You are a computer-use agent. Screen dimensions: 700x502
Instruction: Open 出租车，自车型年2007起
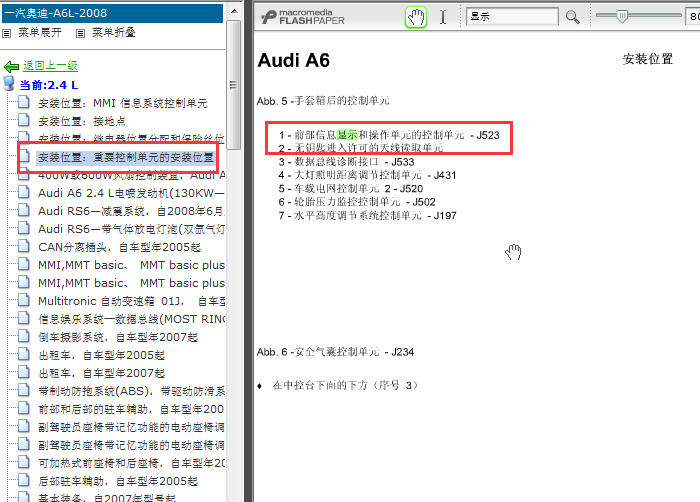pyautogui.click(x=101, y=373)
